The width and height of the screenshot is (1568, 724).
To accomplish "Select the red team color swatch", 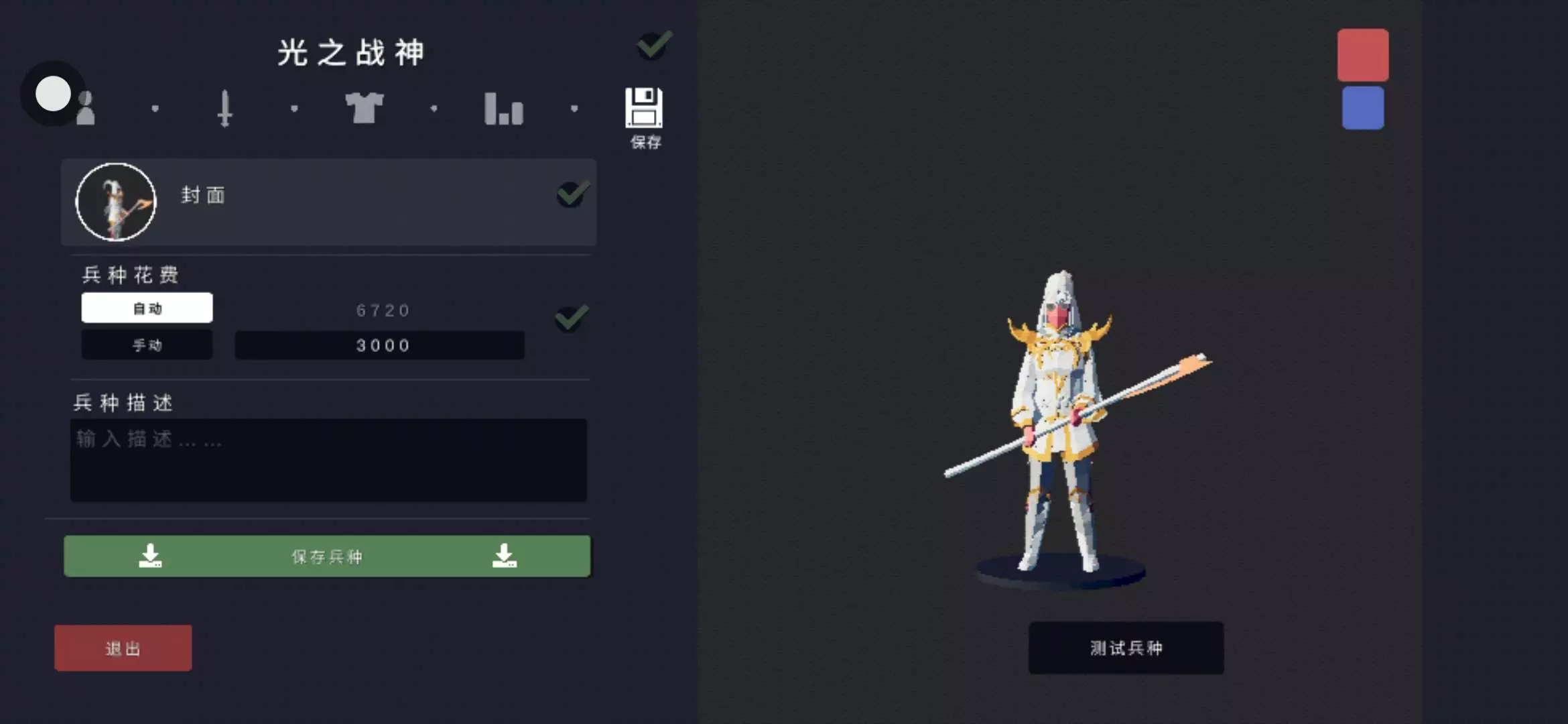I will tap(1363, 55).
